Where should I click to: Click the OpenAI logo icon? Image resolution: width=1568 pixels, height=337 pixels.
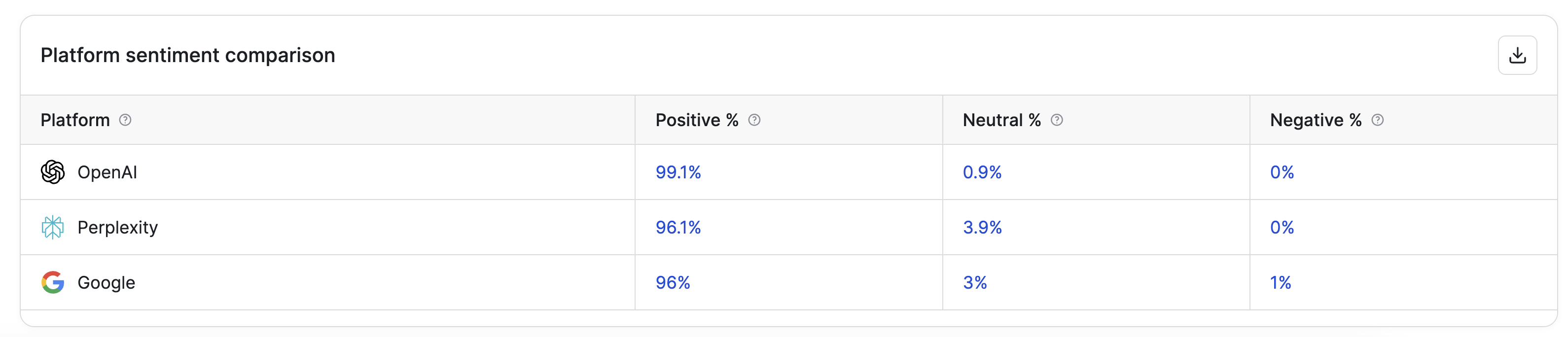point(53,172)
